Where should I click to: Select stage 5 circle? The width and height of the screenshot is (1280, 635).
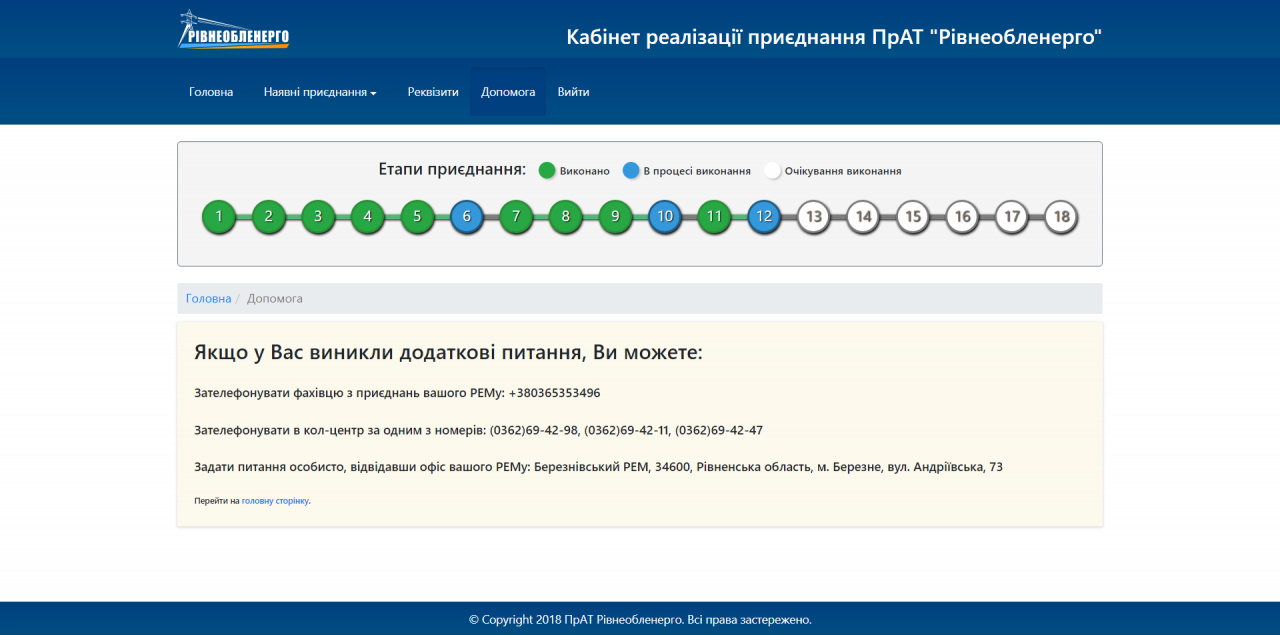(x=417, y=216)
